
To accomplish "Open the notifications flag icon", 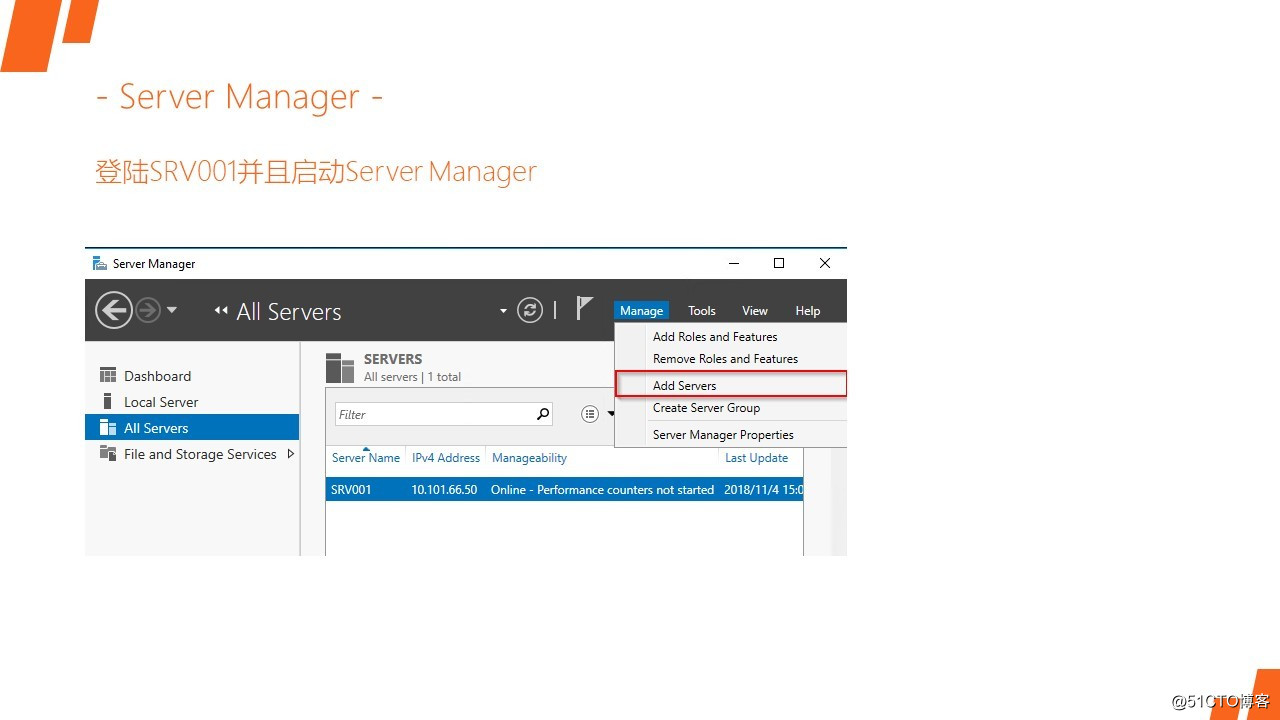I will click(585, 309).
